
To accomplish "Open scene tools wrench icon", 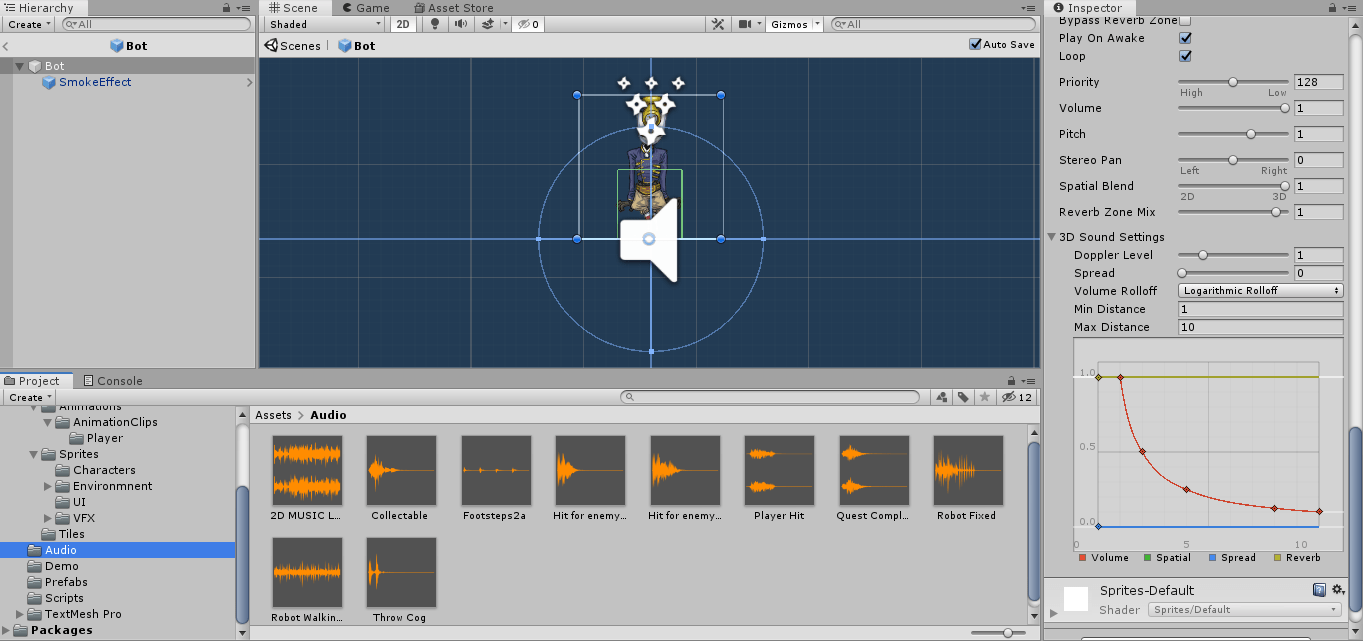I will point(718,24).
